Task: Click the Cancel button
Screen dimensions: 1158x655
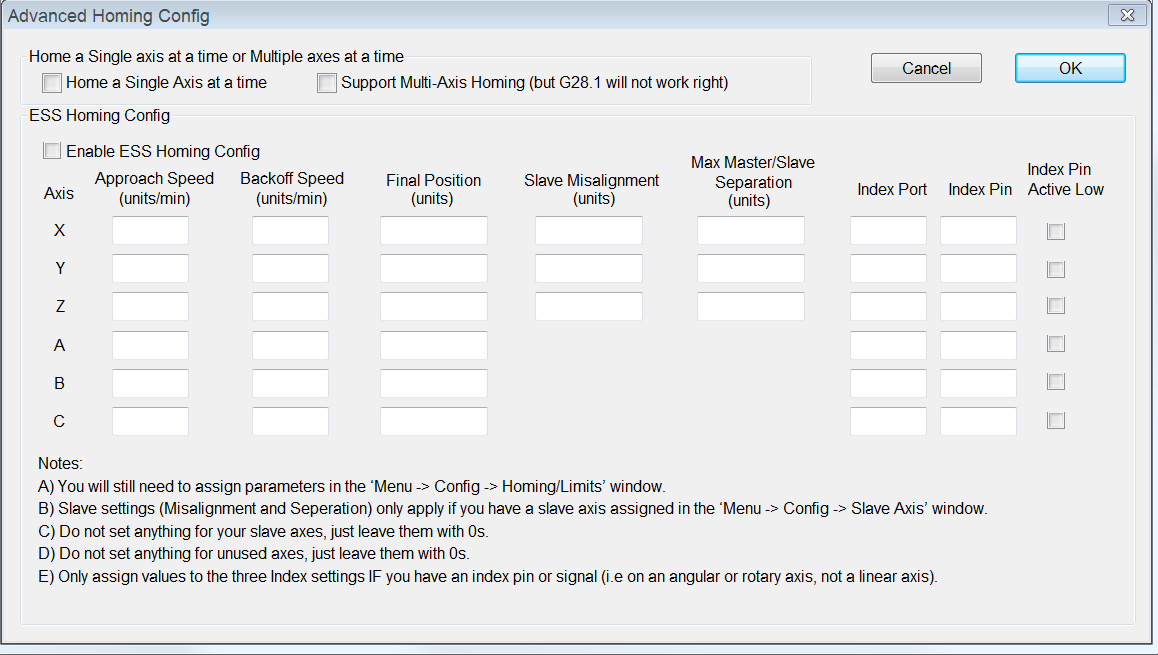Action: [926, 68]
